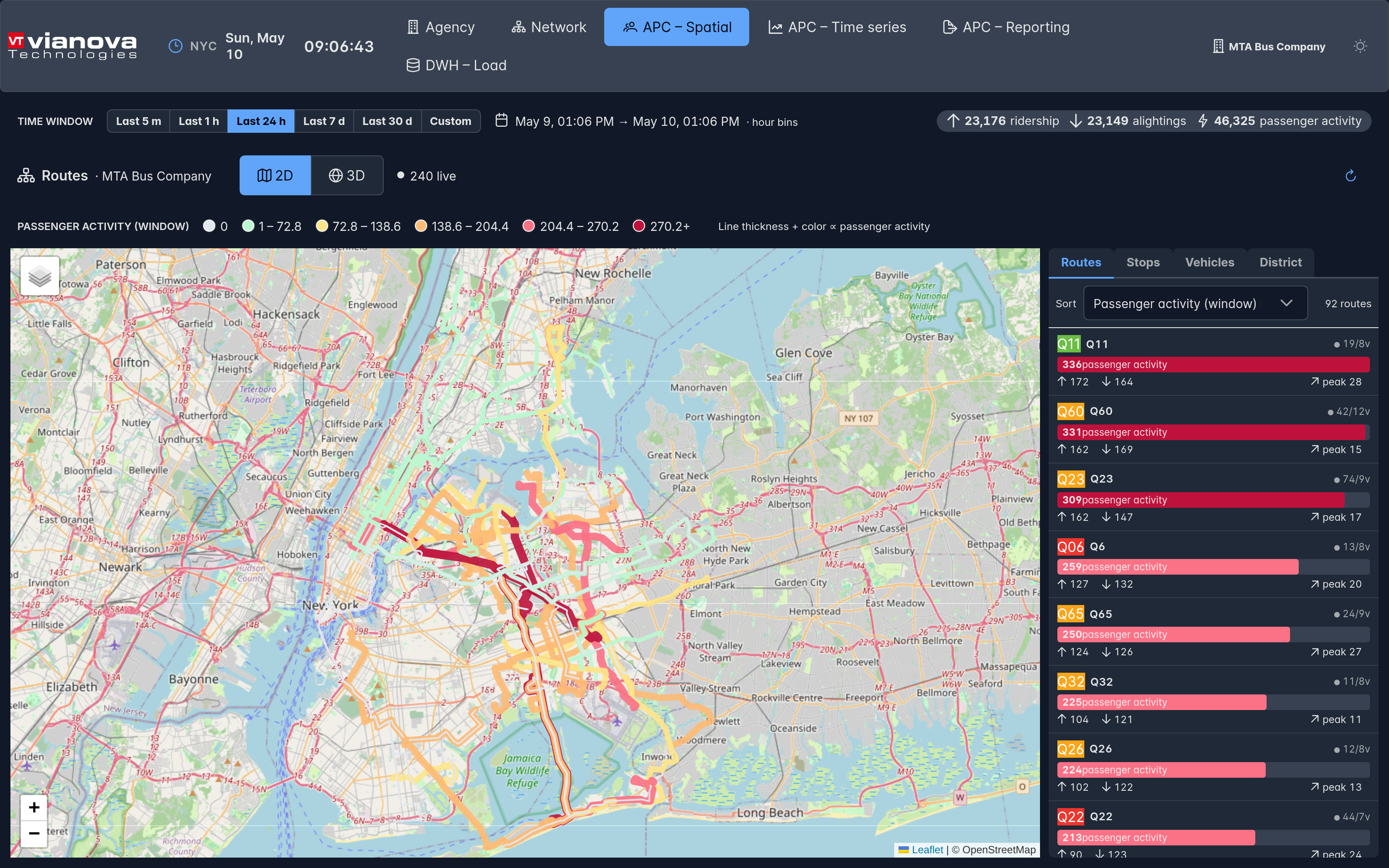This screenshot has height=868, width=1389.
Task: Switch to the Stops side panel tab
Action: (x=1143, y=262)
